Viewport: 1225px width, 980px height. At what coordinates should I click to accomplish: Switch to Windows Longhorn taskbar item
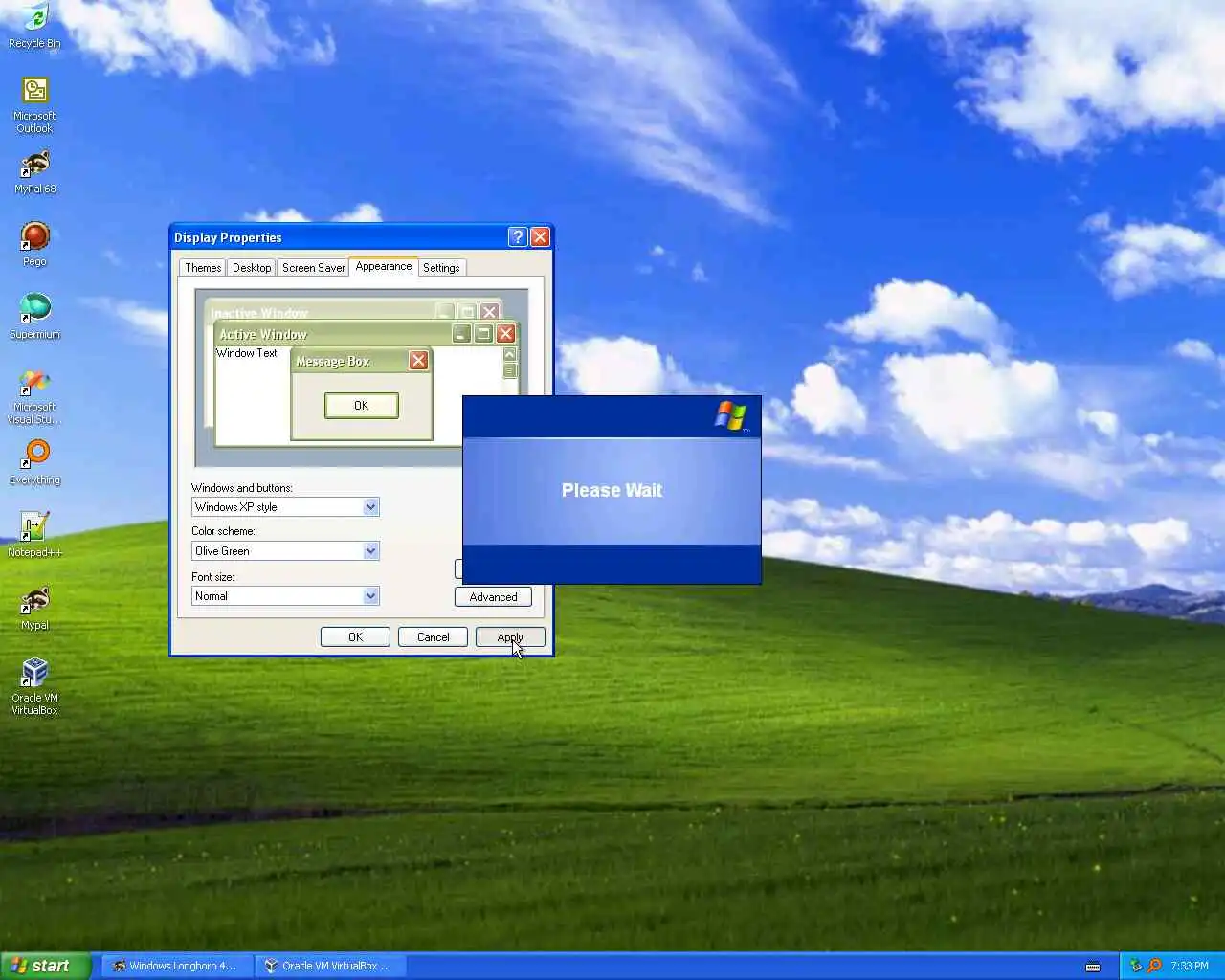(176, 966)
